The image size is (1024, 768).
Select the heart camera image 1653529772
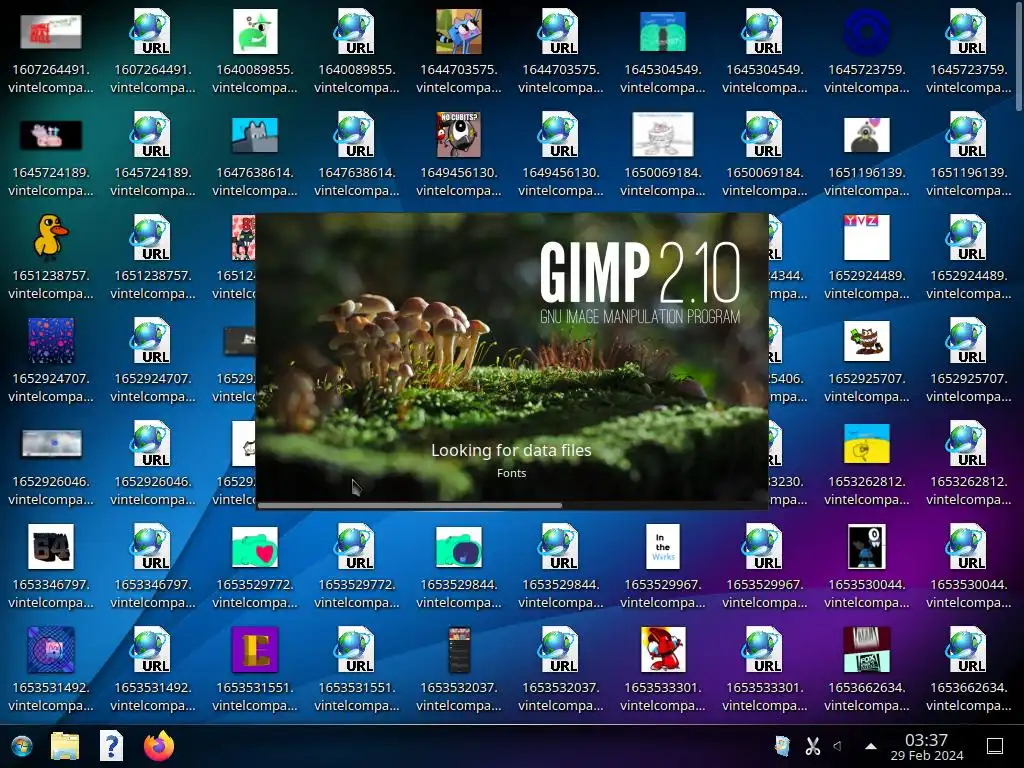click(255, 547)
